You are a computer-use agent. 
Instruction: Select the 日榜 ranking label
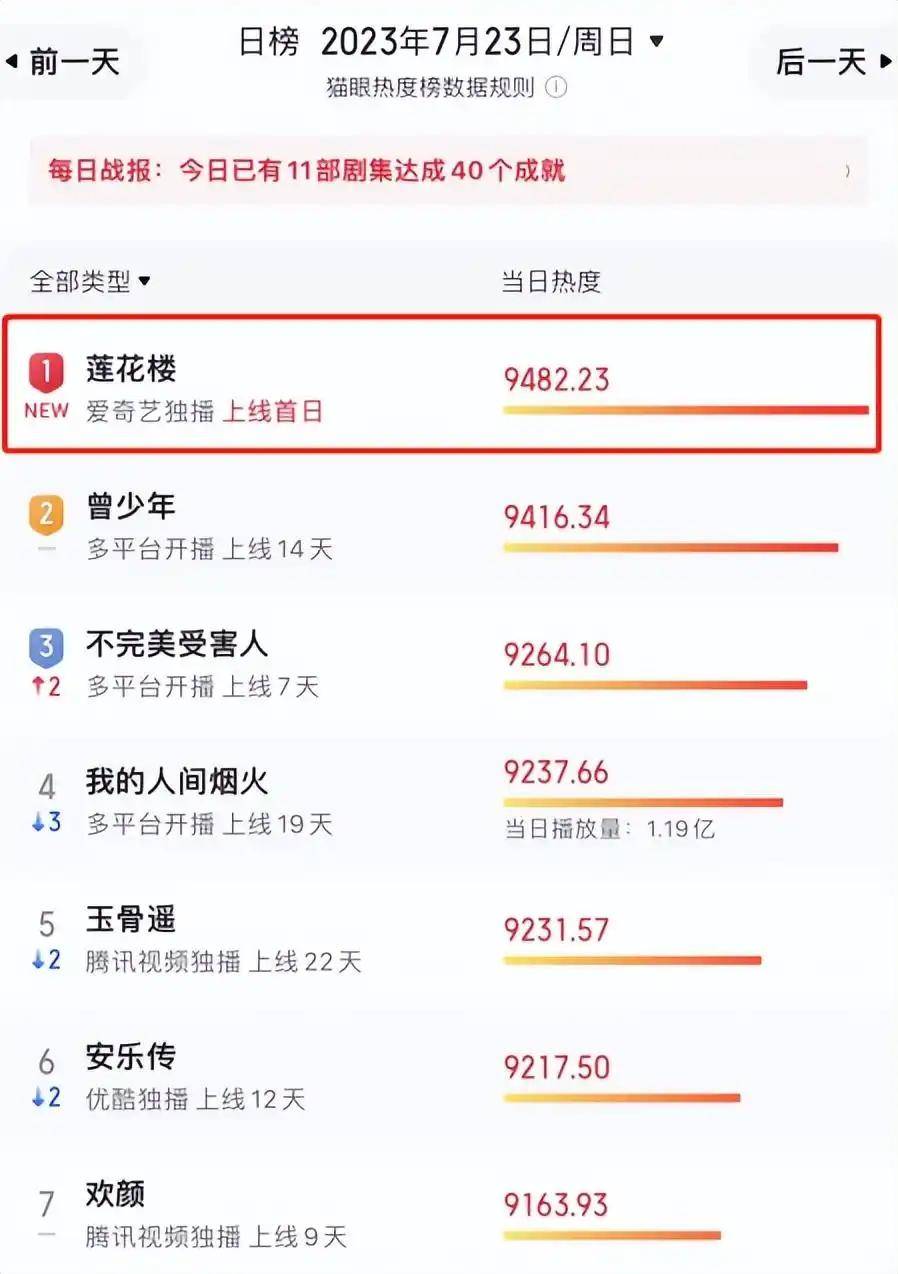[269, 42]
